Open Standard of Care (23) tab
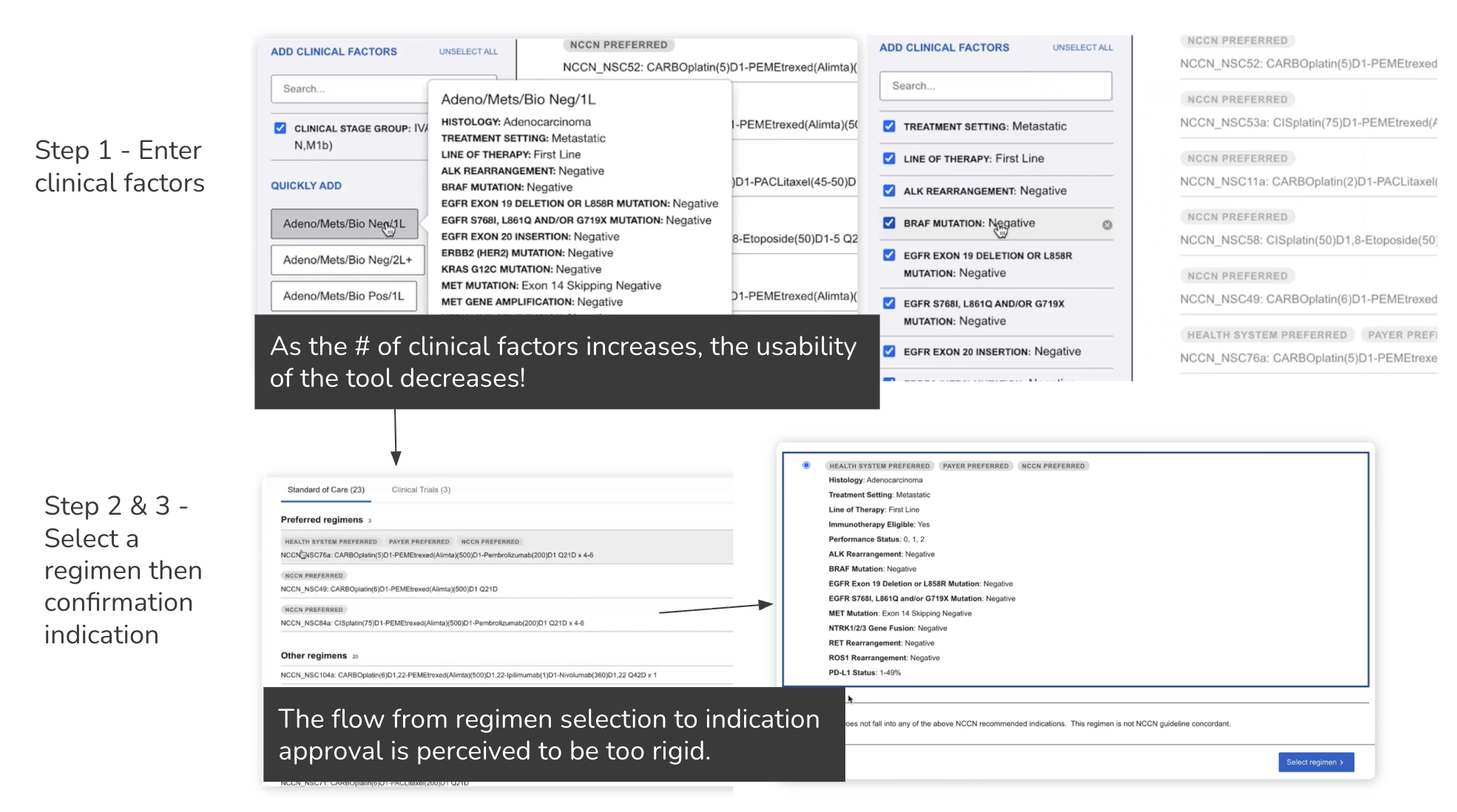 (325, 490)
